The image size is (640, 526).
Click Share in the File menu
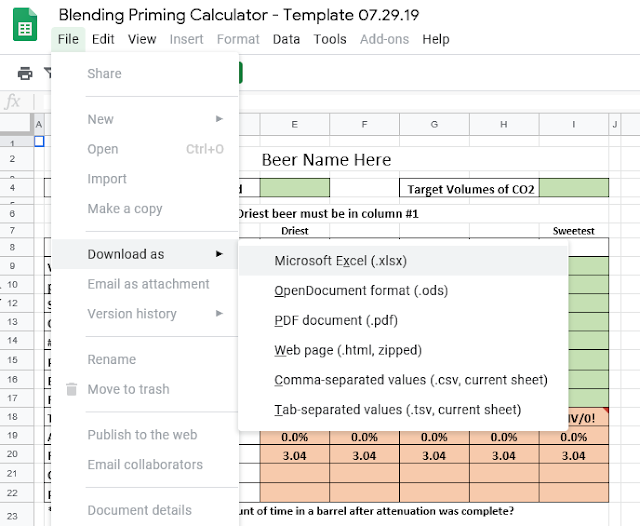tap(104, 73)
